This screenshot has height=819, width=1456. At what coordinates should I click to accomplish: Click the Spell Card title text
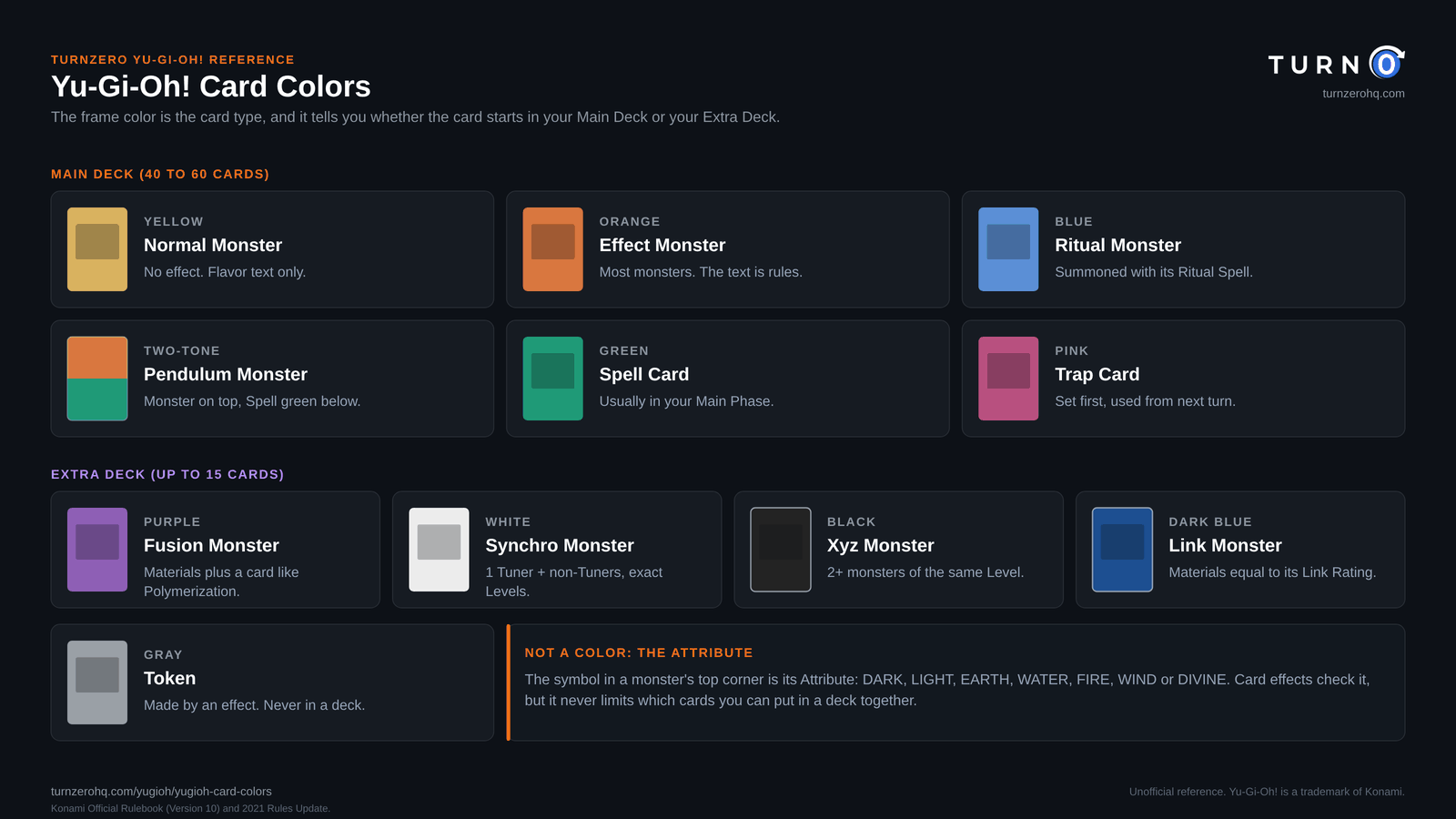[x=644, y=374]
